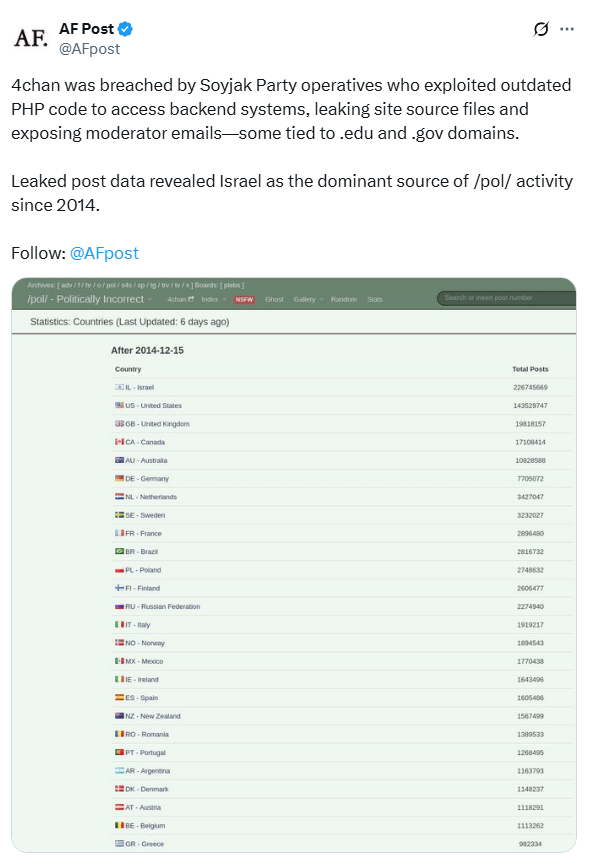This screenshot has width=590, height=856.
Task: Click the Israel flag icon row
Action: [x=342, y=387]
